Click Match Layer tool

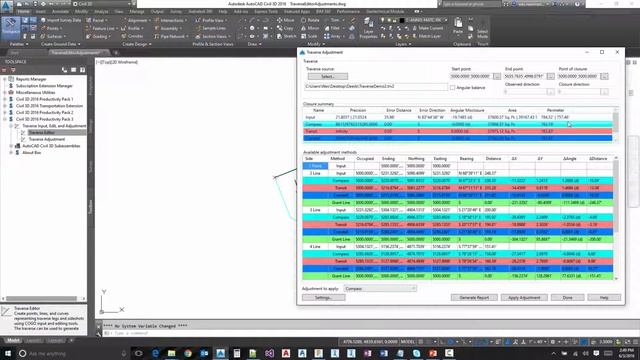point(427,36)
